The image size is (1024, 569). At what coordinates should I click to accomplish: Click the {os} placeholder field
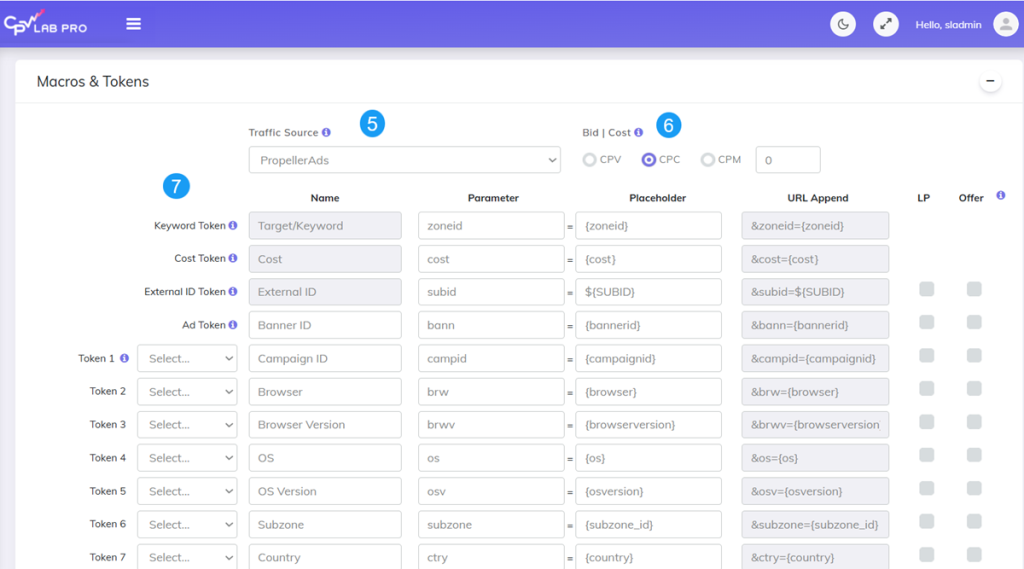[648, 458]
